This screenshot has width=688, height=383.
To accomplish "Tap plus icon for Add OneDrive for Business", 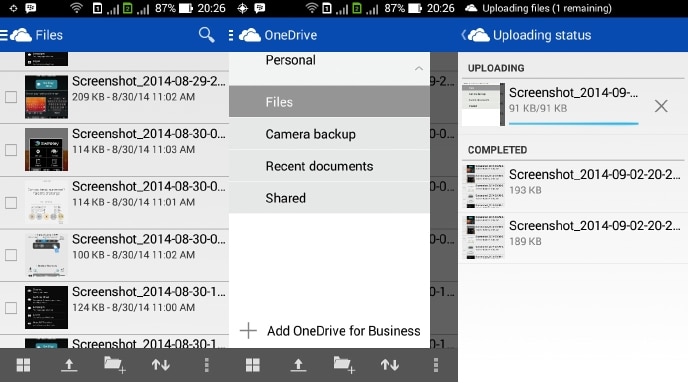I will tap(248, 330).
